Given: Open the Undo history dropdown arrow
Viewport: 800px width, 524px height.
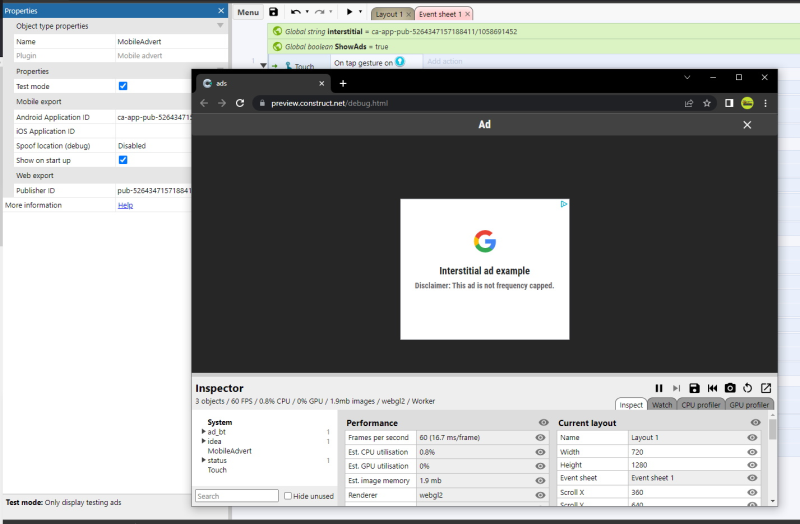Looking at the screenshot, I should 307,12.
